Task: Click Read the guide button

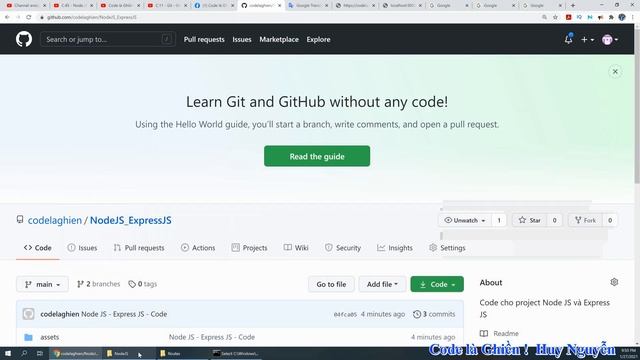Action: pyautogui.click(x=317, y=156)
